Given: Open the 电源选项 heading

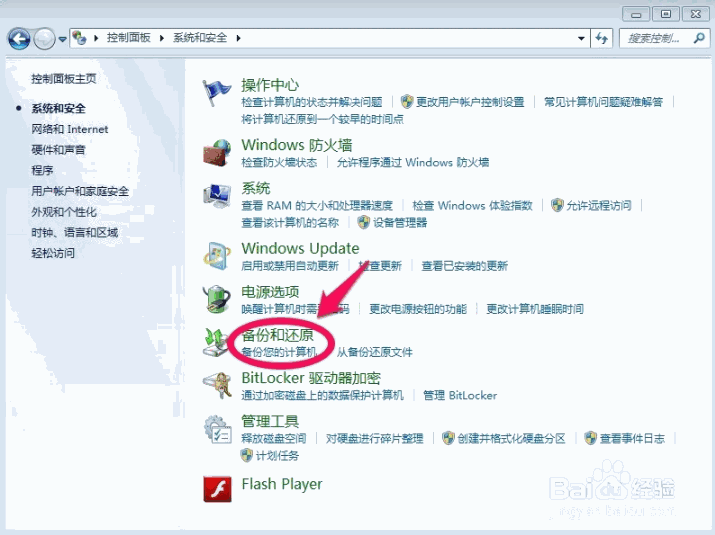Looking at the screenshot, I should pyautogui.click(x=270, y=291).
